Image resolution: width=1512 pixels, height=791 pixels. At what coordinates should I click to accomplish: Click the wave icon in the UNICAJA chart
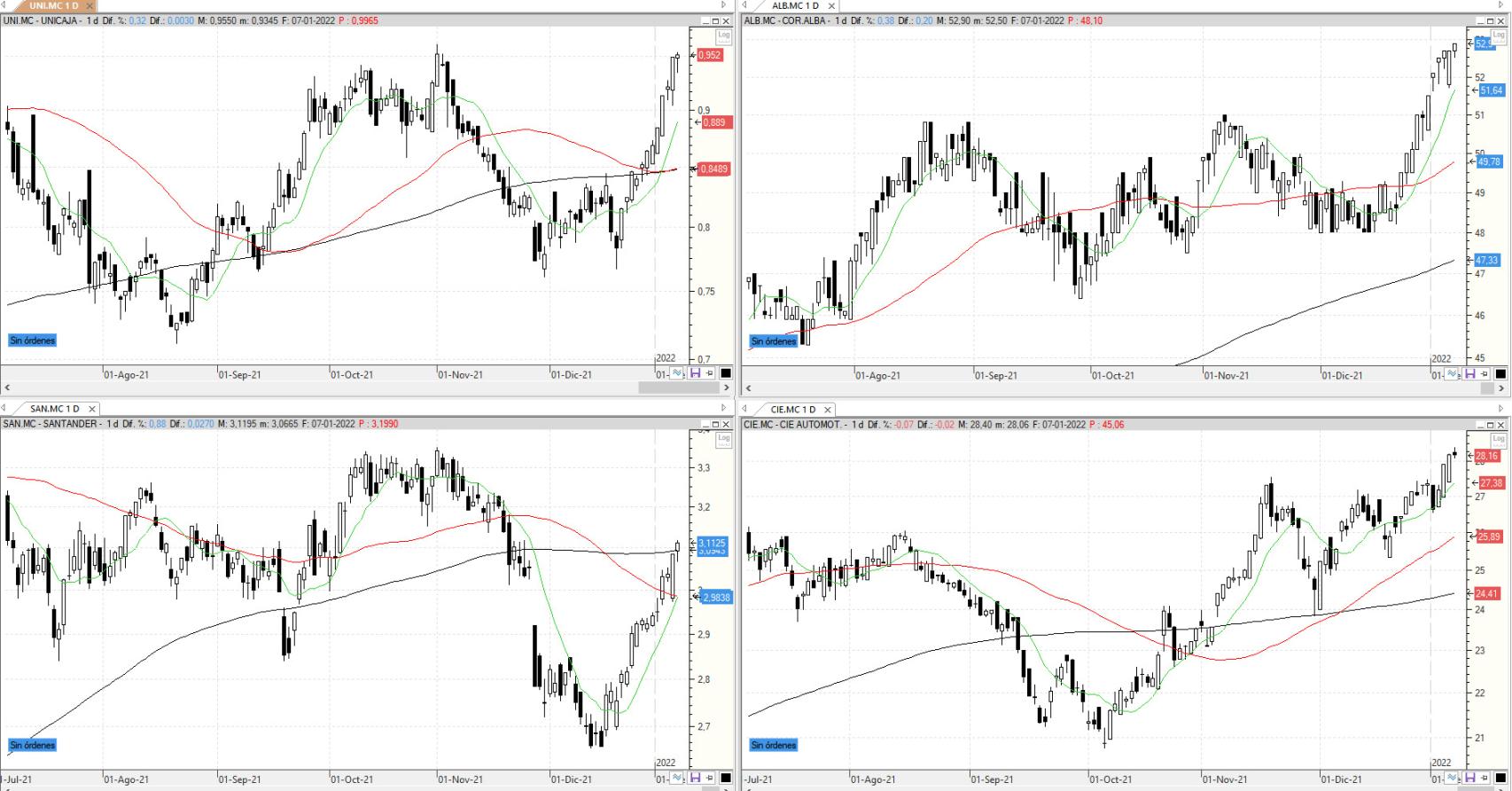tap(678, 373)
